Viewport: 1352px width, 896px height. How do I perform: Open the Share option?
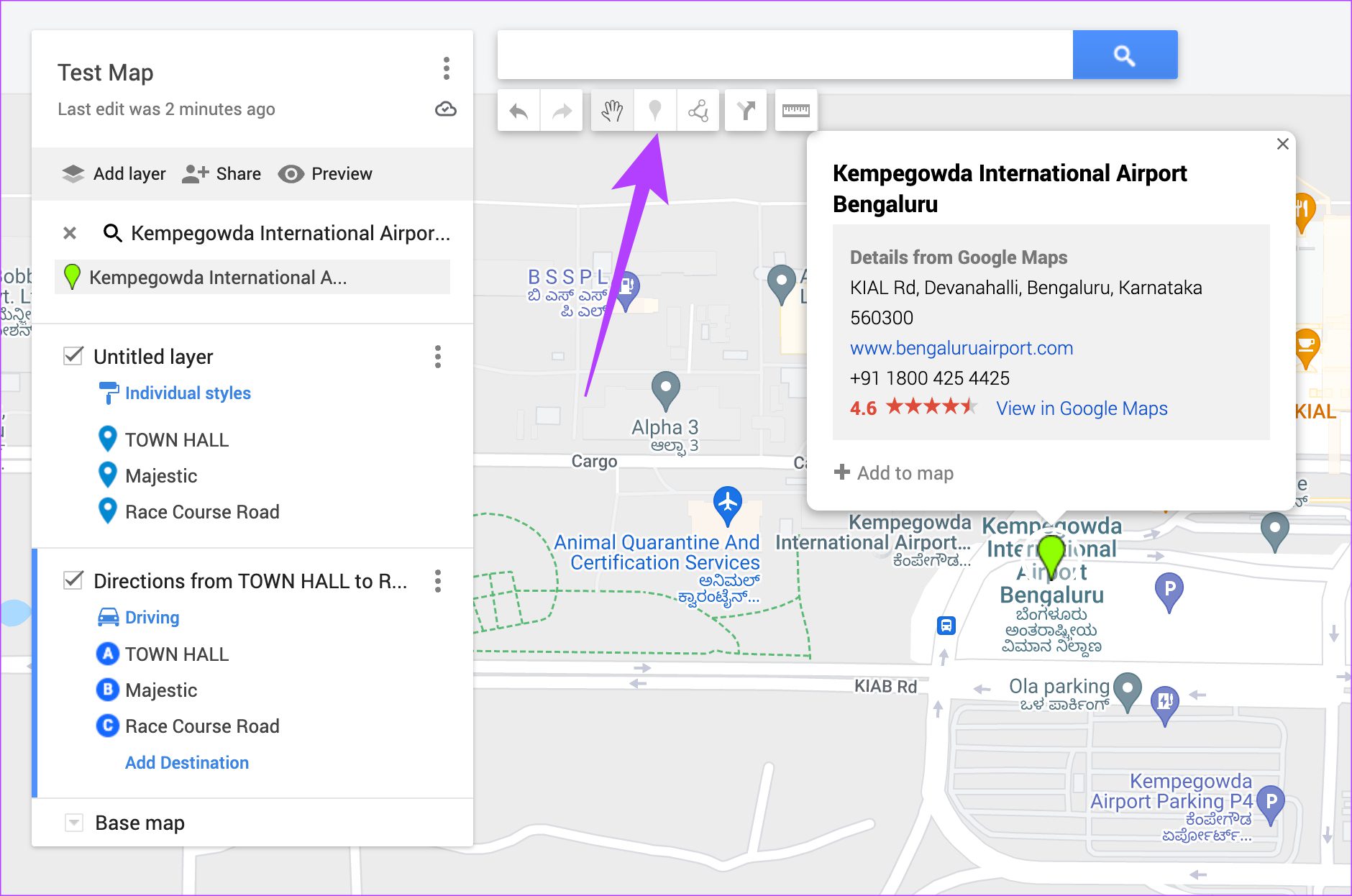coord(221,174)
